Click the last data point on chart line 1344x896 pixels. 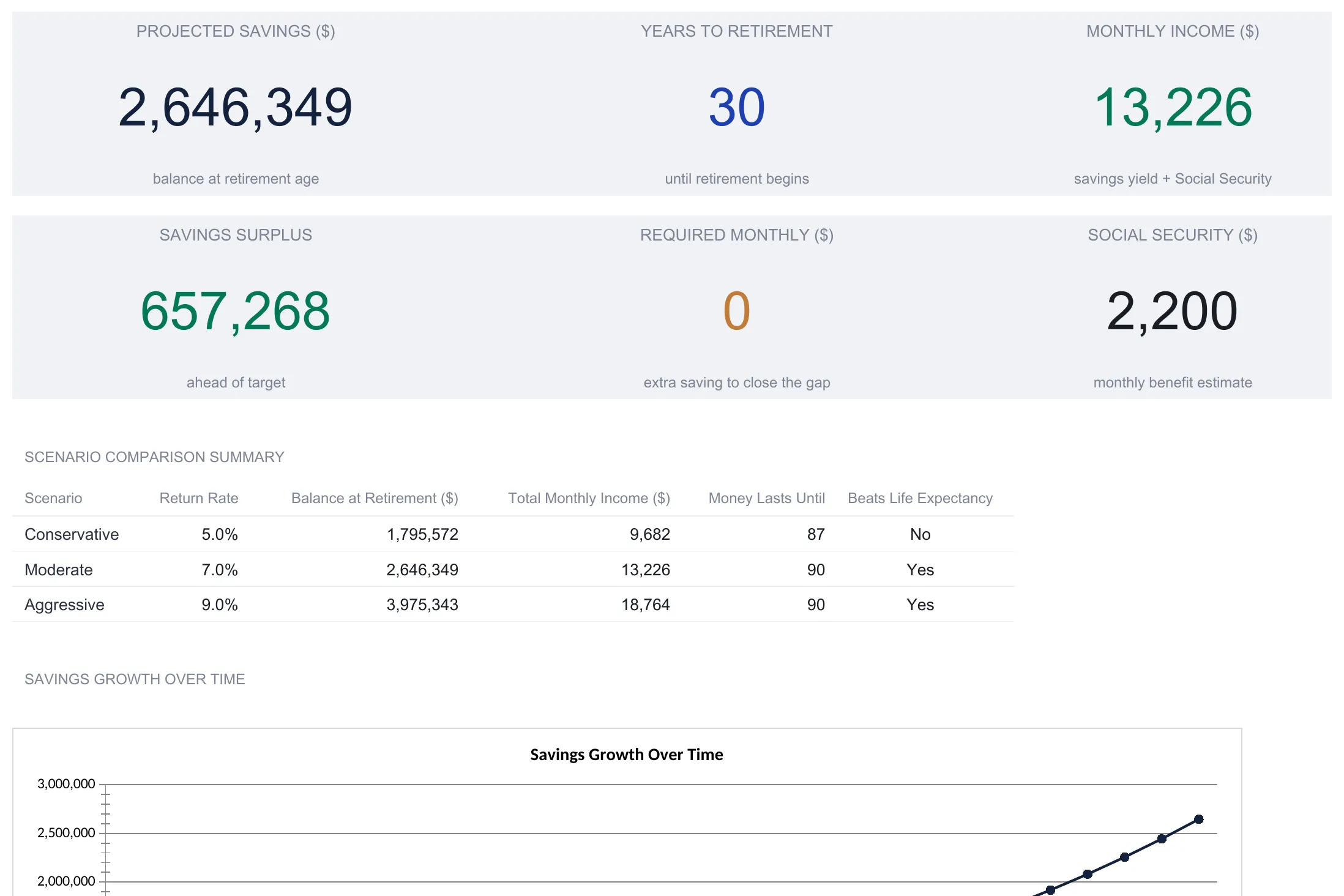click(1199, 819)
